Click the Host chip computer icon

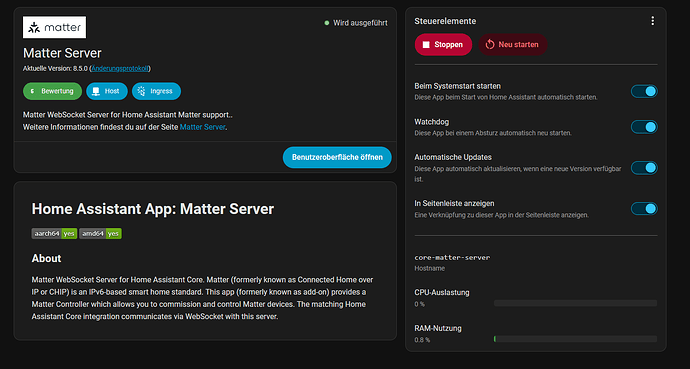[95, 91]
